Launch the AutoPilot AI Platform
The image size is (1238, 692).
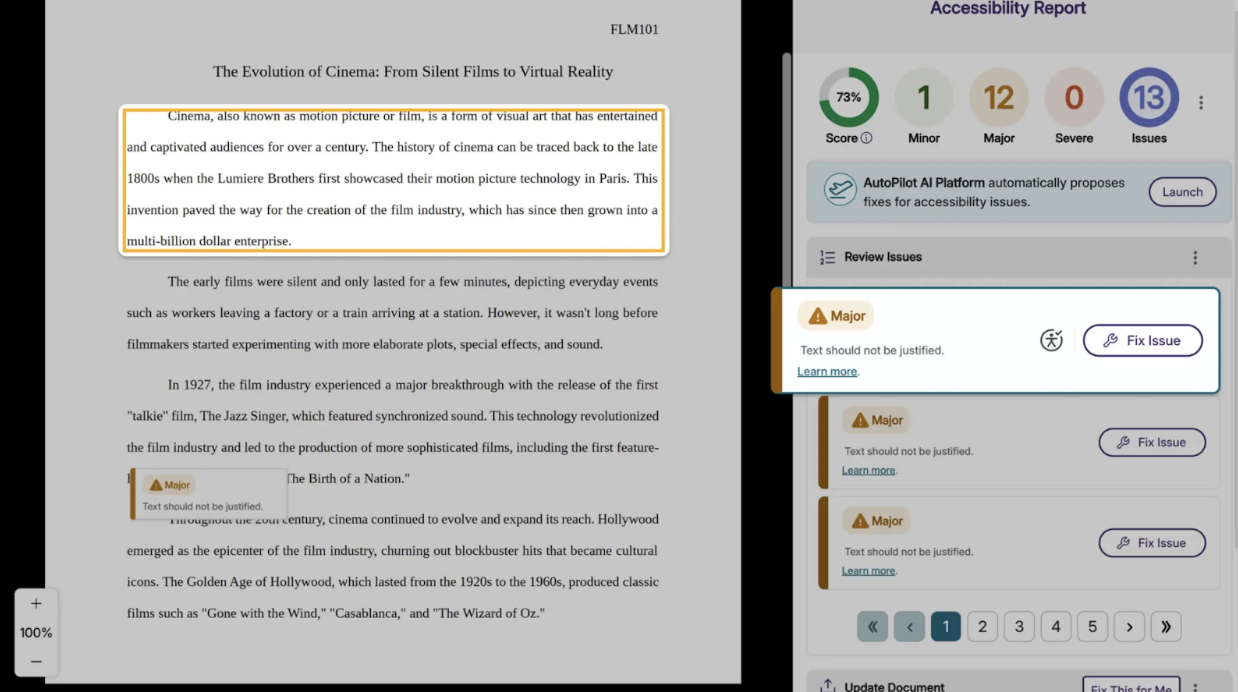(1182, 191)
